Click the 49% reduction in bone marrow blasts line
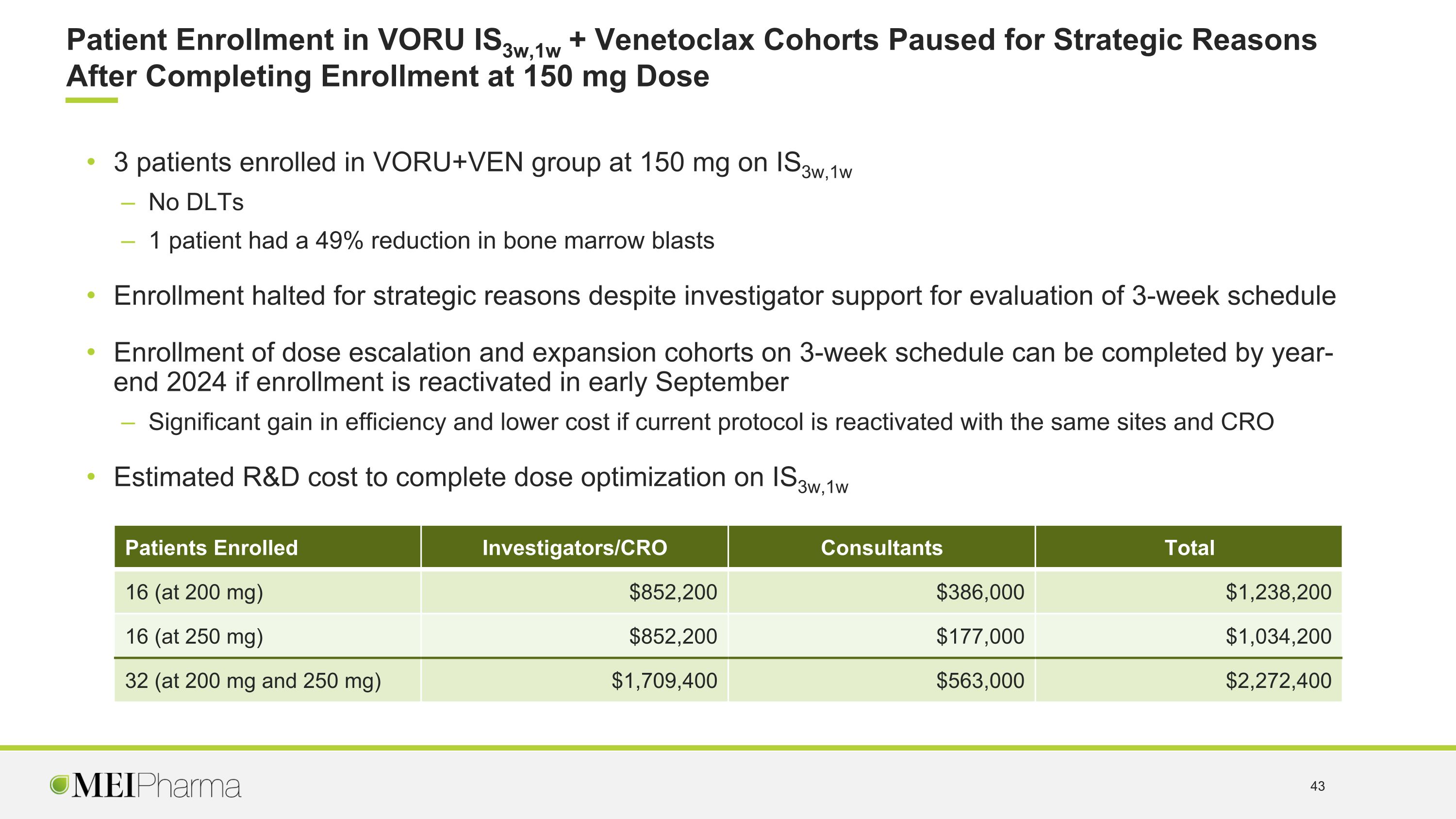Screen dimensions: 1456x819 [x=431, y=241]
